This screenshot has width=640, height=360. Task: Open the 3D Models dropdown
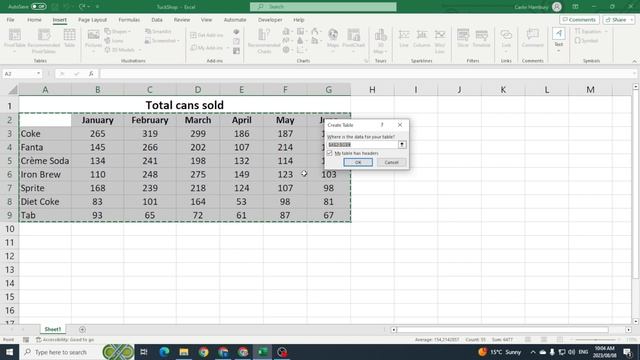pyautogui.click(x=123, y=50)
